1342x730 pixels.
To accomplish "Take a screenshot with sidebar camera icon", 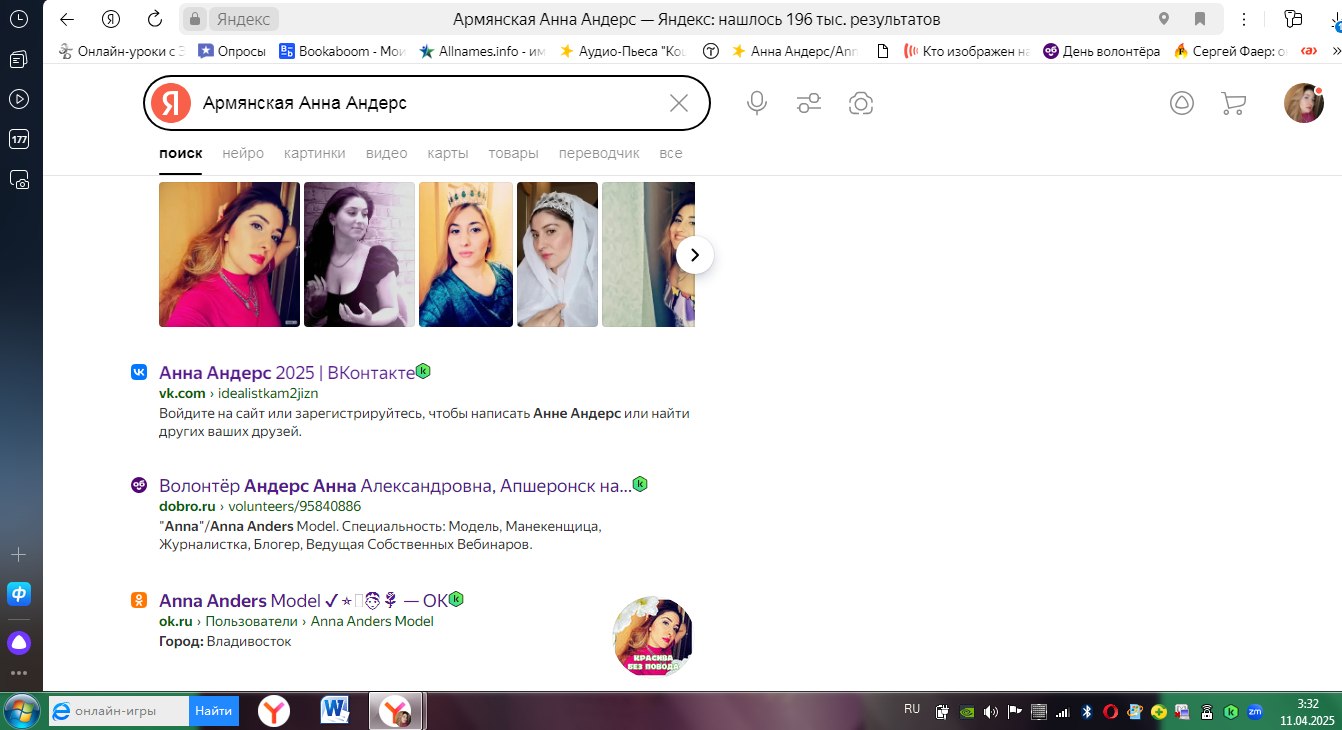I will point(18,180).
